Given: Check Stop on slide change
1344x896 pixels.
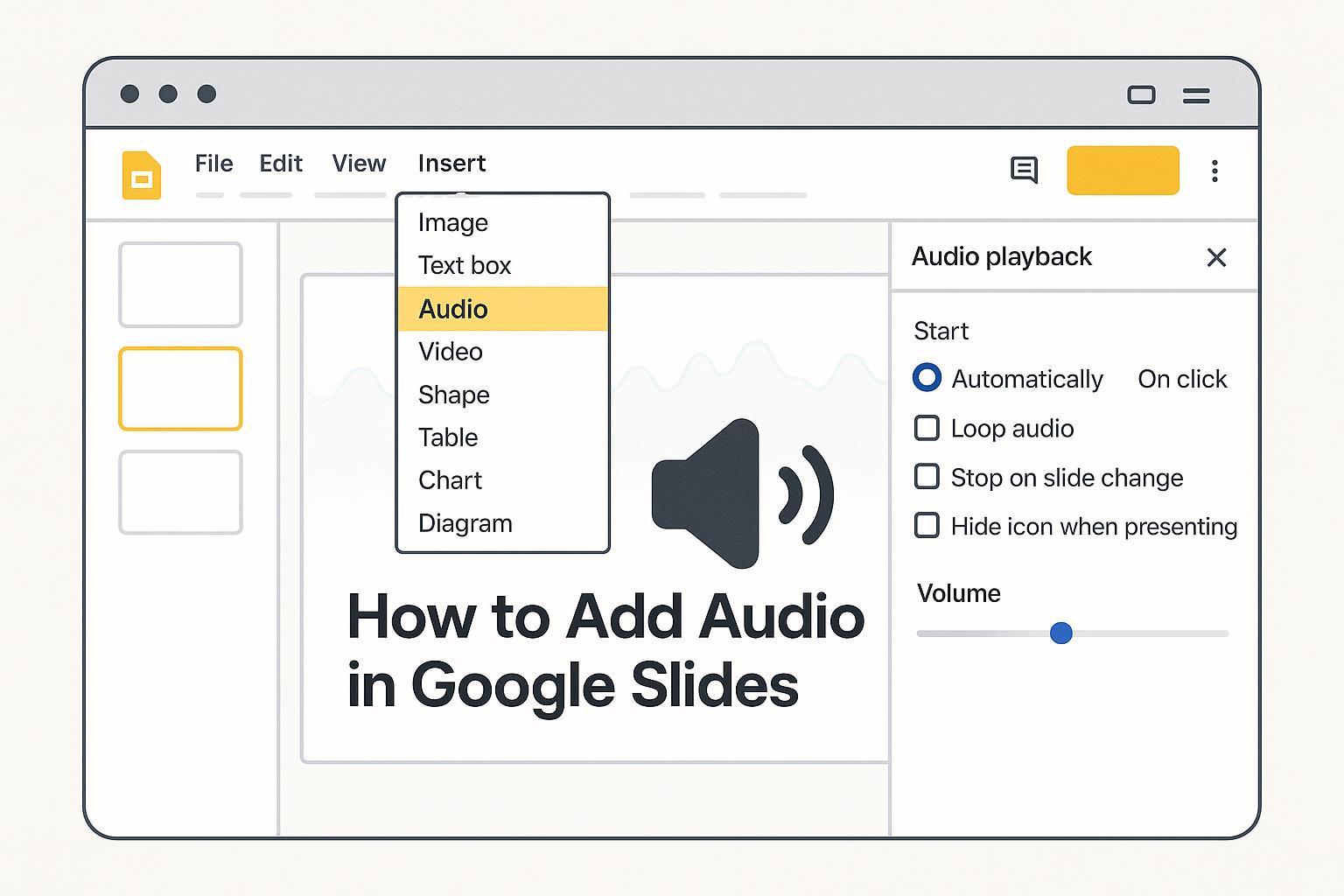Looking at the screenshot, I should coord(927,477).
